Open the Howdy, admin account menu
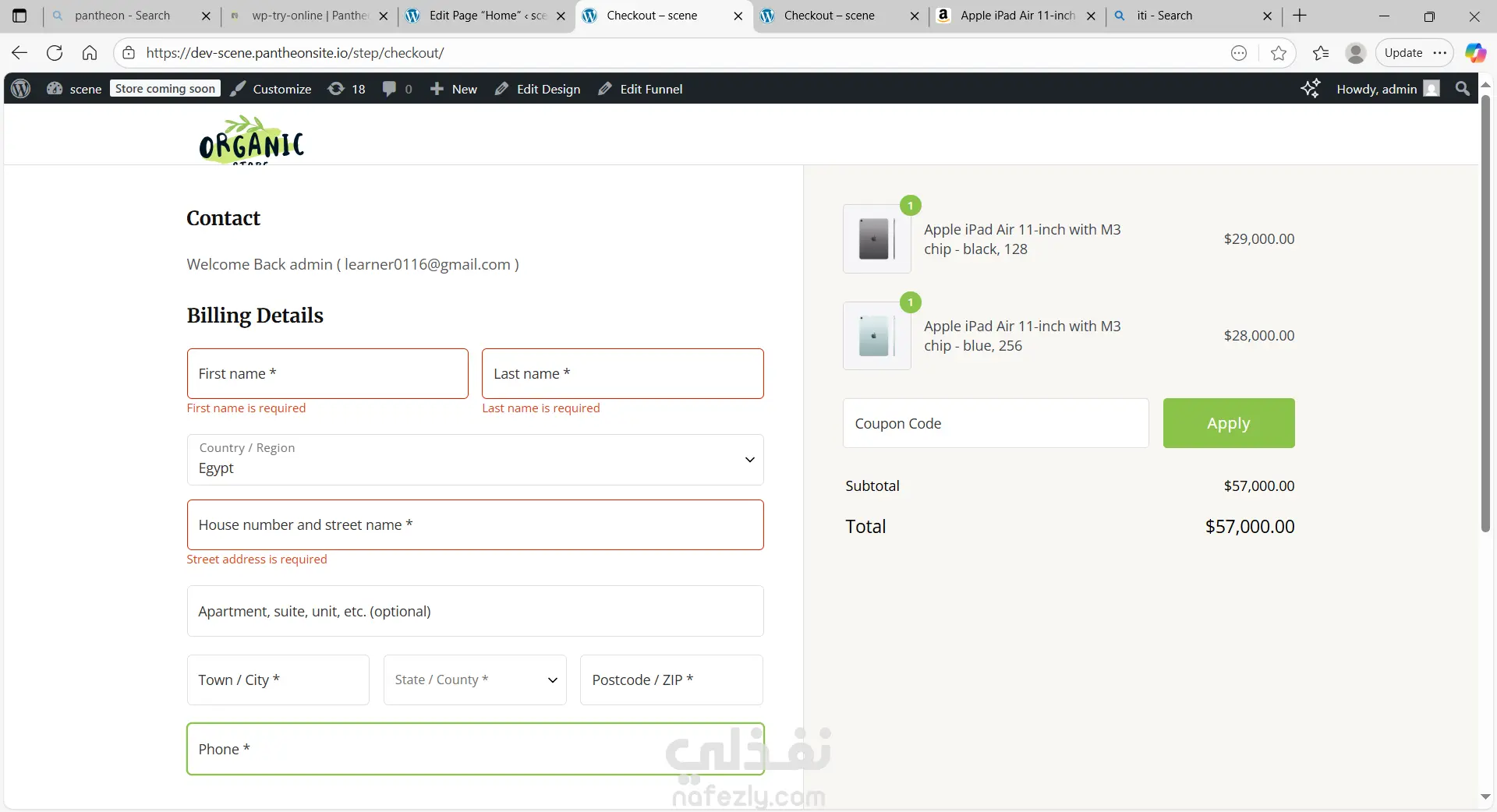 [1388, 89]
